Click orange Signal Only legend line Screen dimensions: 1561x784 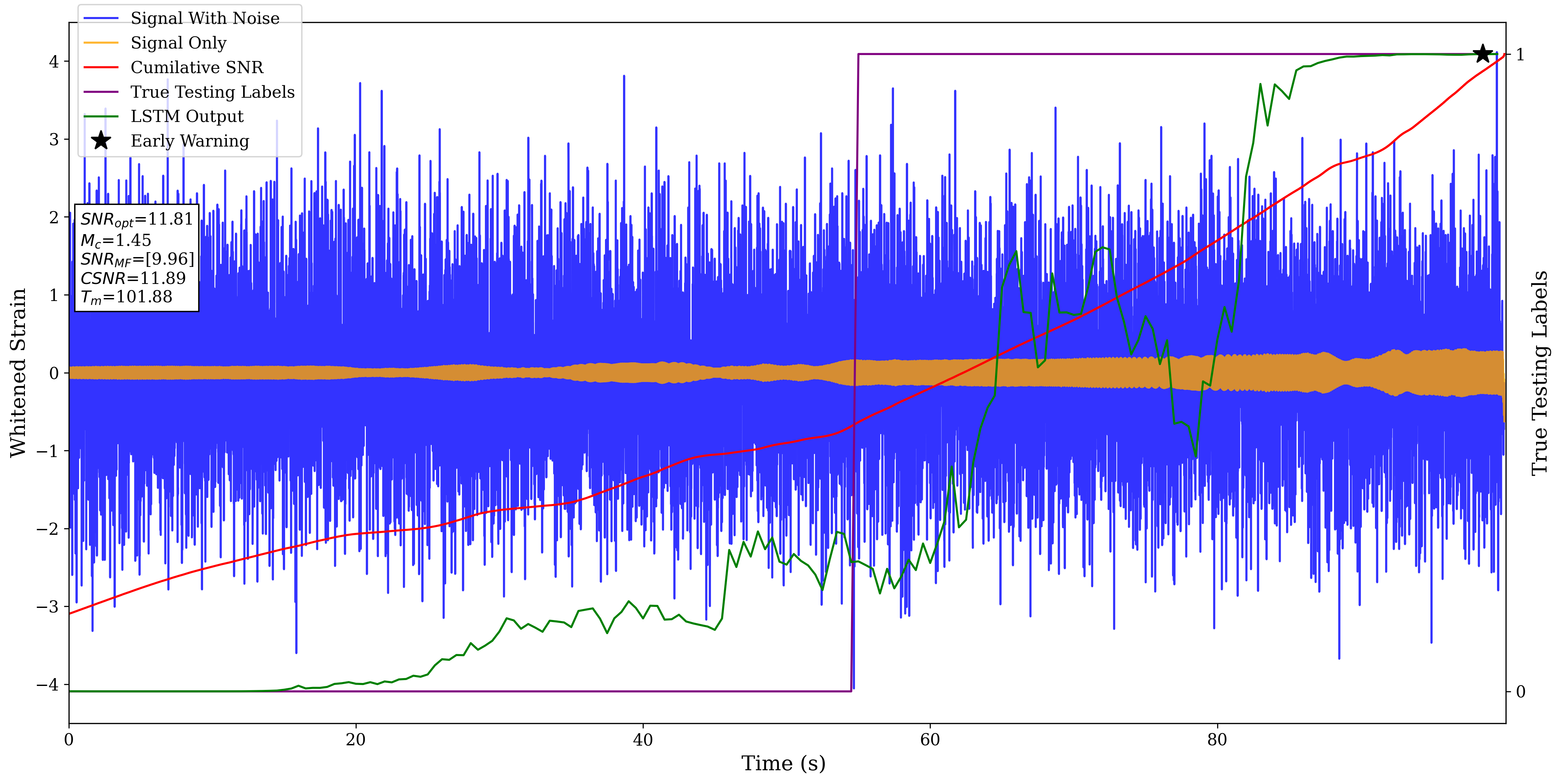tap(101, 43)
